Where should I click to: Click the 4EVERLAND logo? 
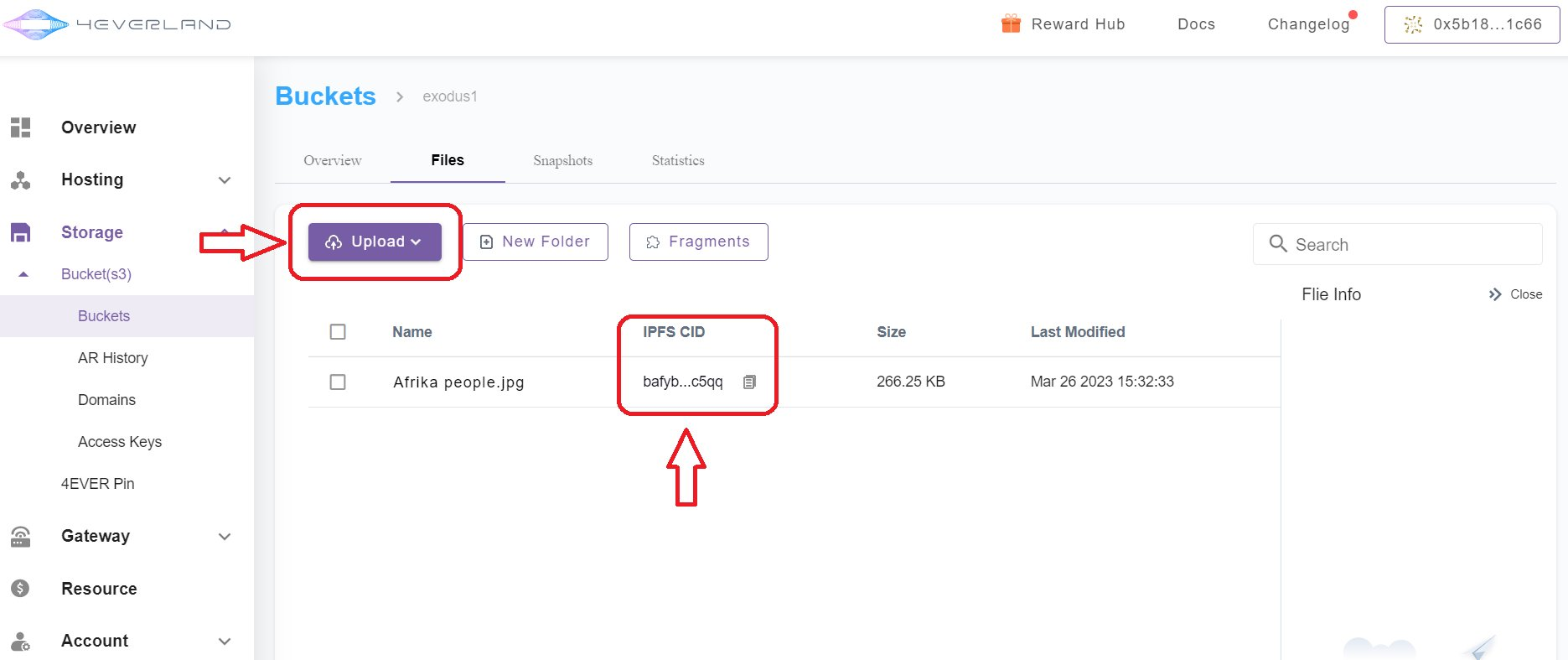(x=117, y=24)
